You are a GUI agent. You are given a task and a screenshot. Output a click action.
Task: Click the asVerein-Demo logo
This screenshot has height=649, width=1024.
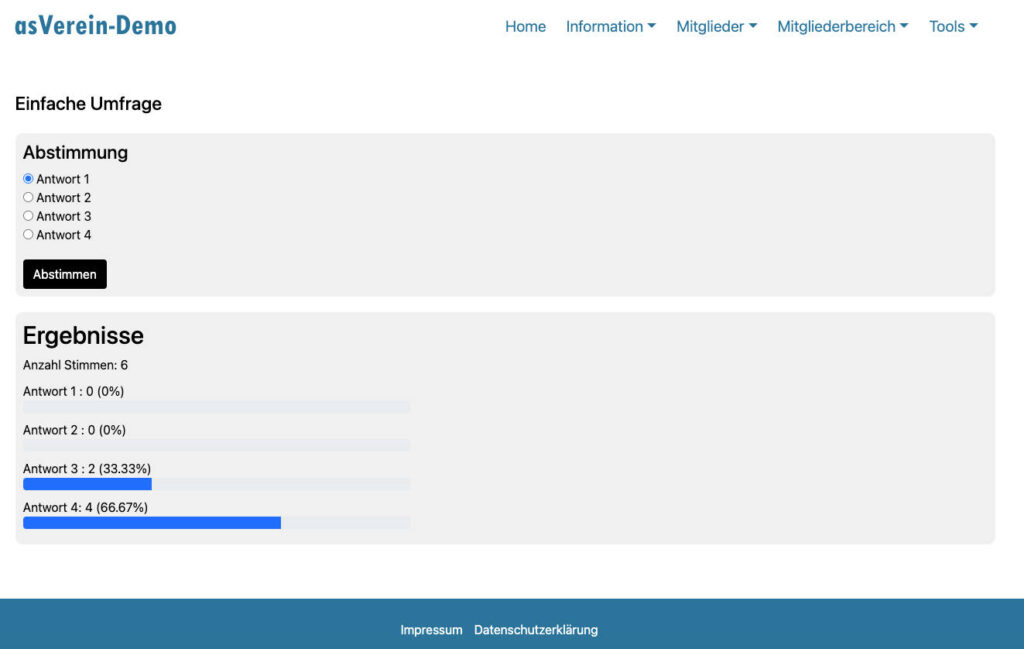95,25
